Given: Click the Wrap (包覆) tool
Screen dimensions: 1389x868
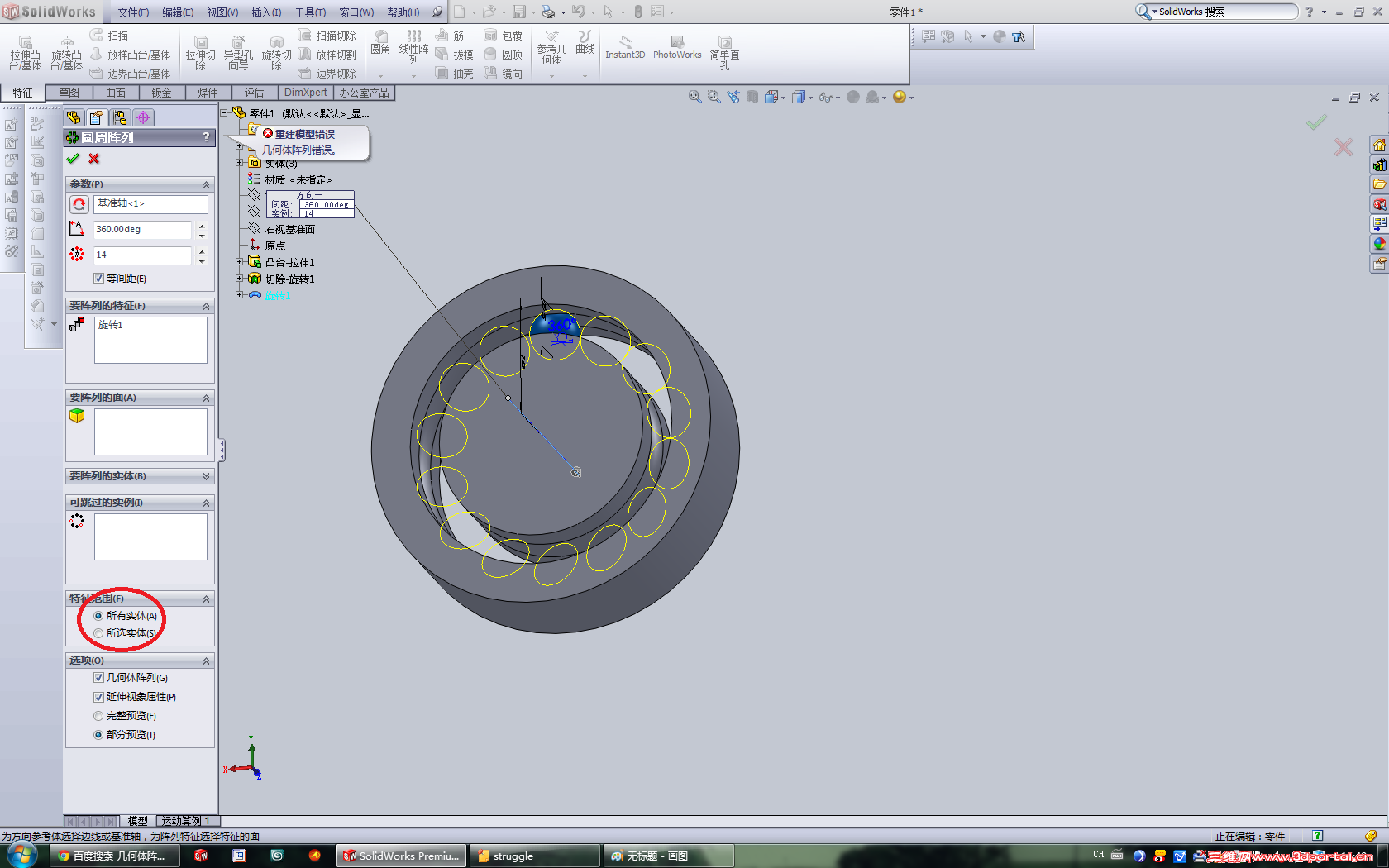Looking at the screenshot, I should click(504, 36).
